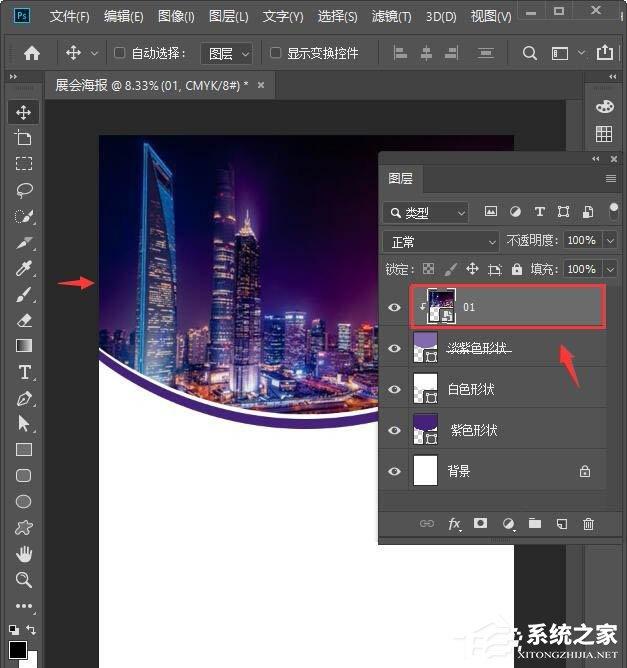Hide the 白色形状 layer
The height and width of the screenshot is (668, 627).
394,389
